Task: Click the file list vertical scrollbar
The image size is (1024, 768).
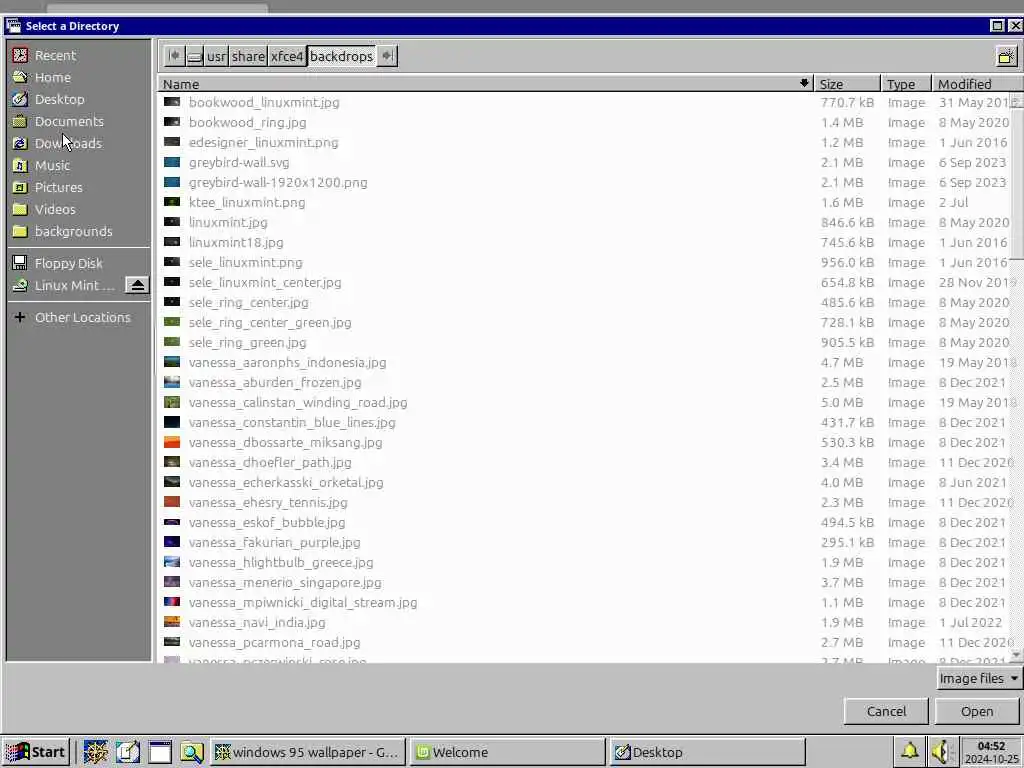Action: tap(1017, 183)
